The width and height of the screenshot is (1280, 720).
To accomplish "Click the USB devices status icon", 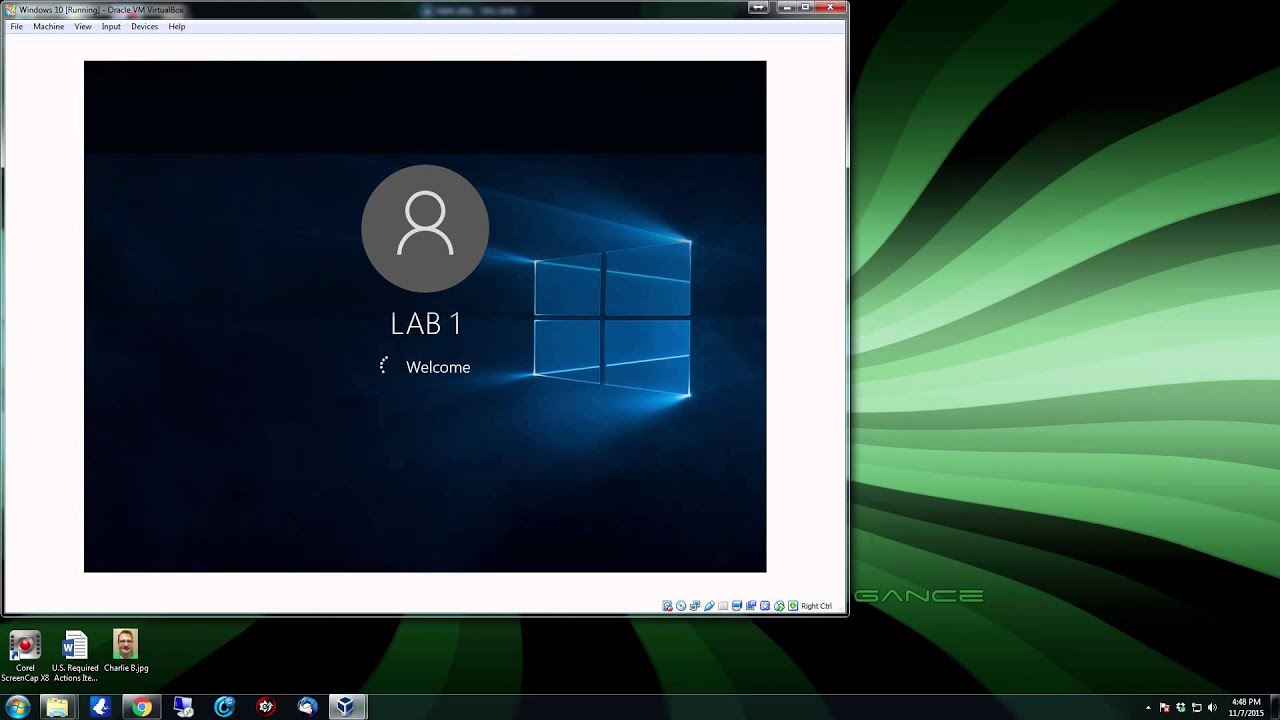I will pos(709,606).
